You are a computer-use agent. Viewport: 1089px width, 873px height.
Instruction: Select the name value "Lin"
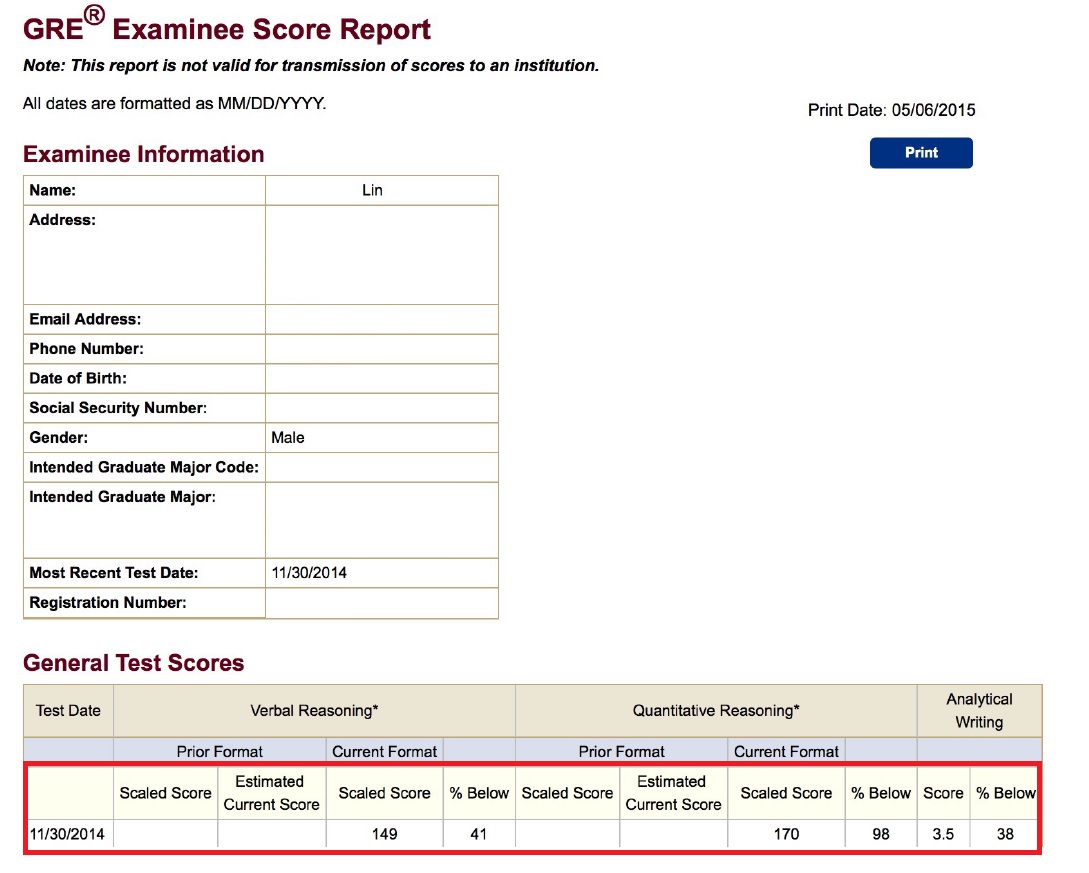(372, 190)
